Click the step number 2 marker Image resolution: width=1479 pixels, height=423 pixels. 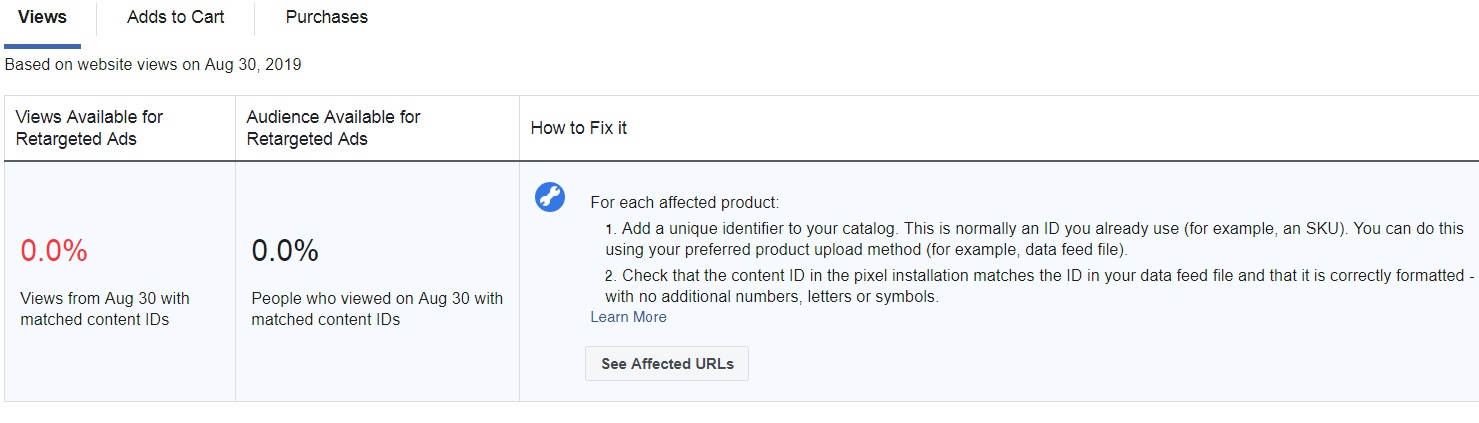pos(610,276)
